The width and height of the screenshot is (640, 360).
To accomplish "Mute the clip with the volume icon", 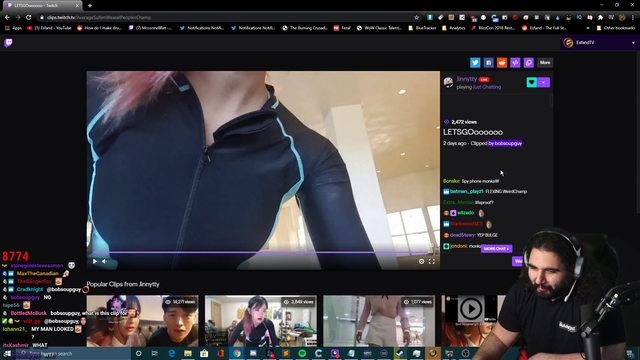I will 104,261.
